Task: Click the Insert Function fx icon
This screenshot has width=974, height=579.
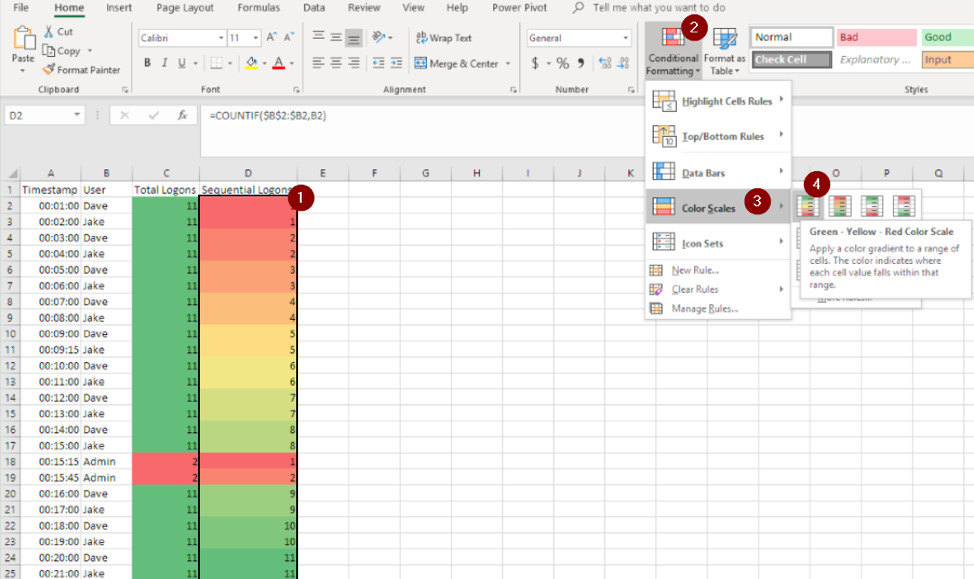Action: [x=182, y=115]
